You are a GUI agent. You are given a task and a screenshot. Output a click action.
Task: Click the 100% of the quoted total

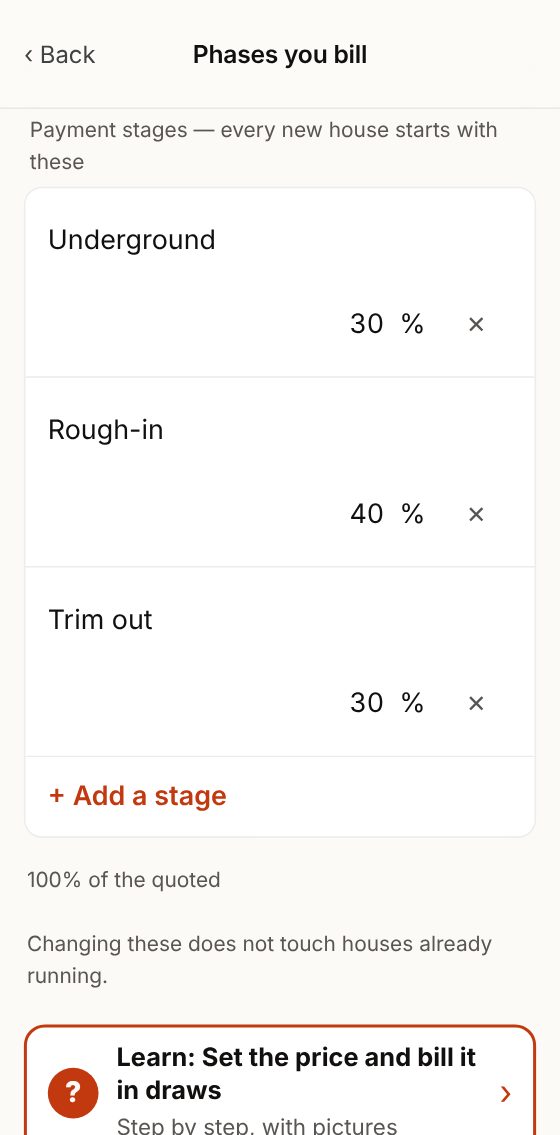point(124,880)
